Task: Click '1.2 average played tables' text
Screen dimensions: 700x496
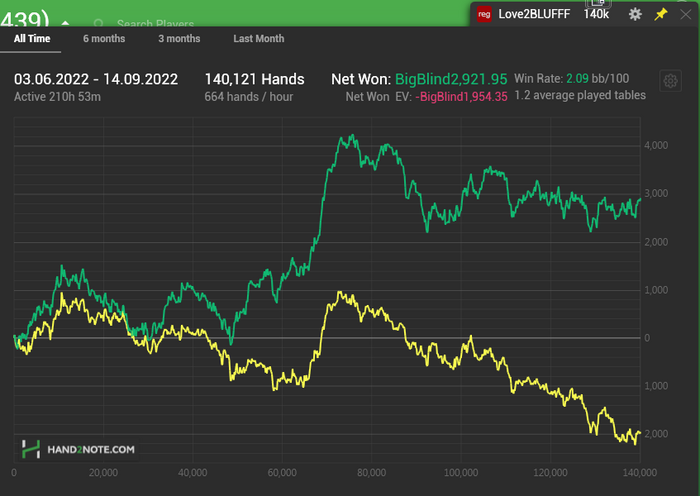Action: point(580,95)
